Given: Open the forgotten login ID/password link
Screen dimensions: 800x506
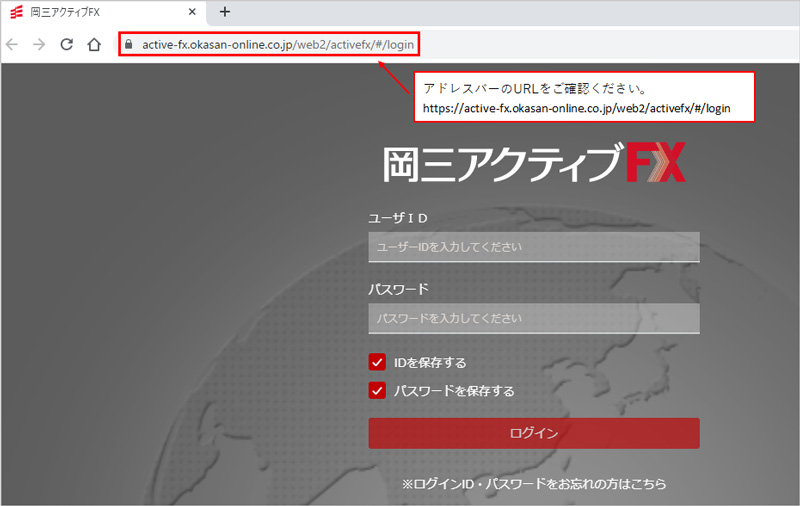Looking at the screenshot, I should point(534,484).
